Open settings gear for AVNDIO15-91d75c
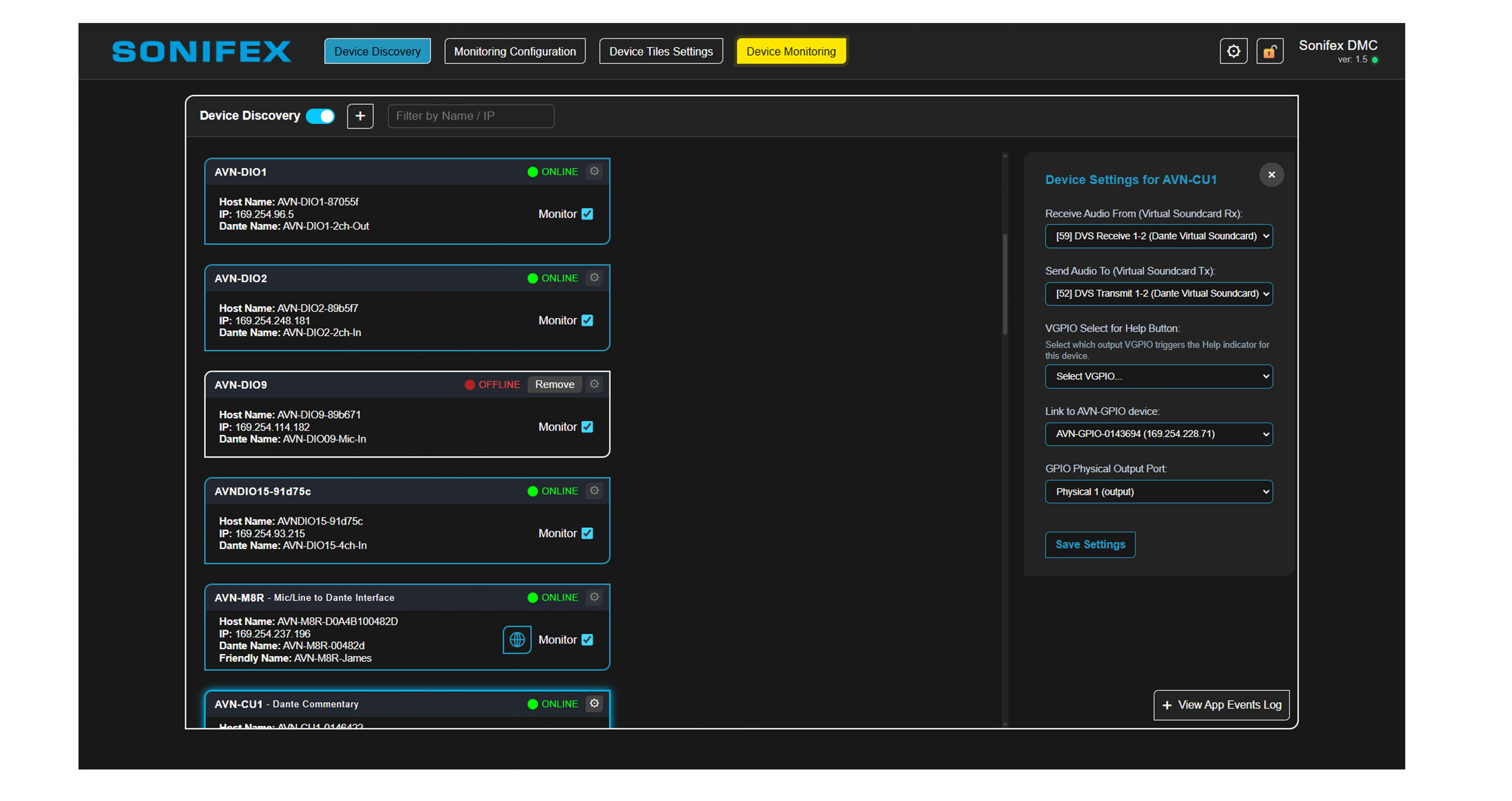This screenshot has height=801, width=1512. tap(594, 490)
